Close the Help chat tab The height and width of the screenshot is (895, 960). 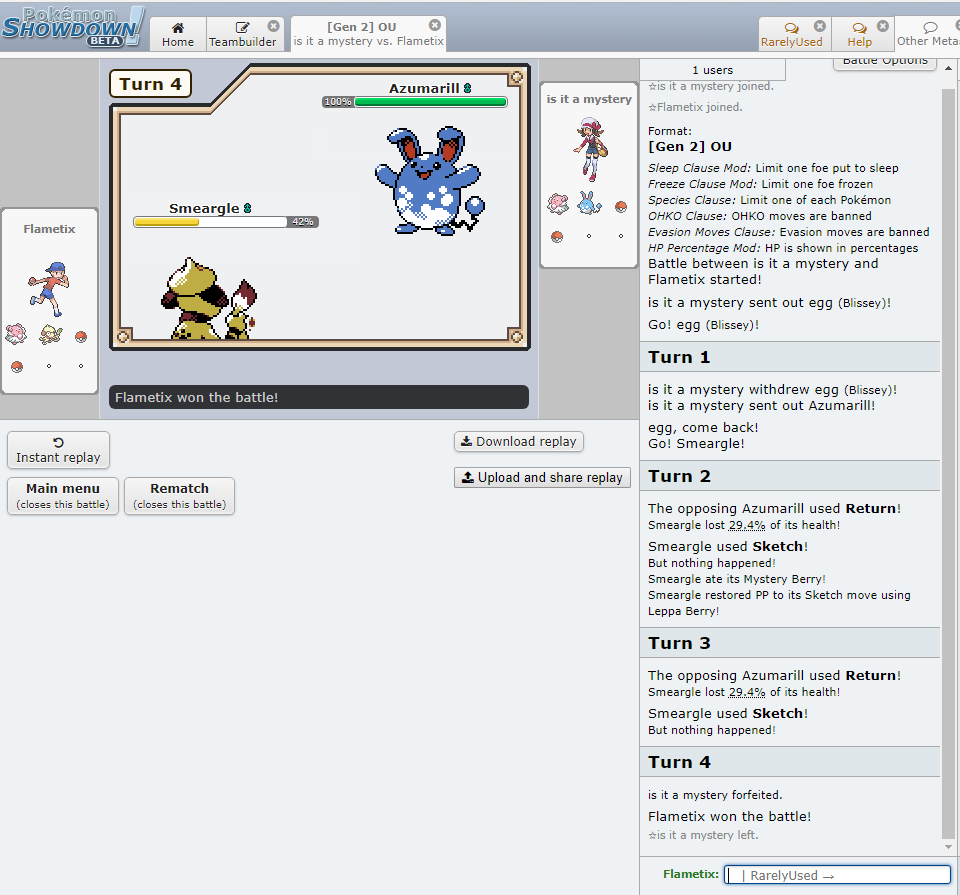pyautogui.click(x=882, y=26)
